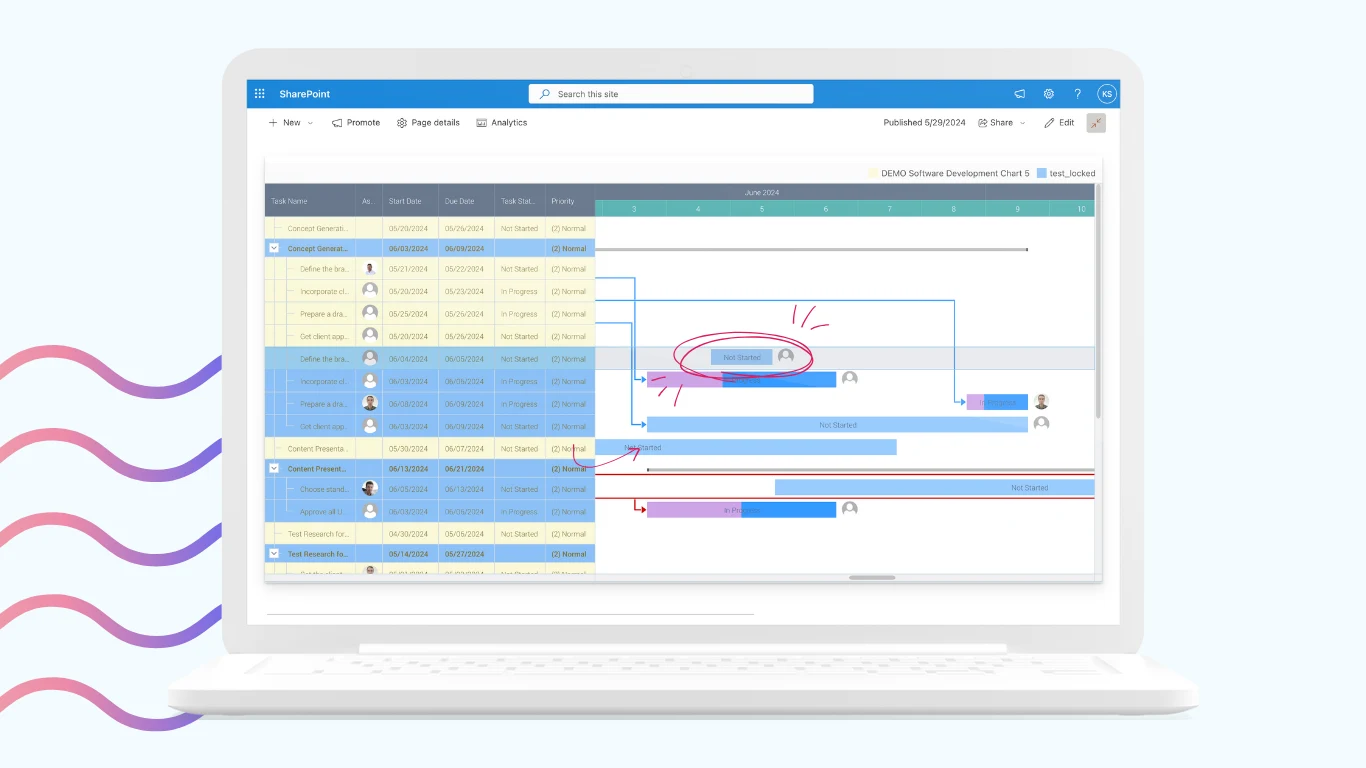1366x768 pixels.
Task: Expand the Share dropdown chevron
Action: 1022,123
